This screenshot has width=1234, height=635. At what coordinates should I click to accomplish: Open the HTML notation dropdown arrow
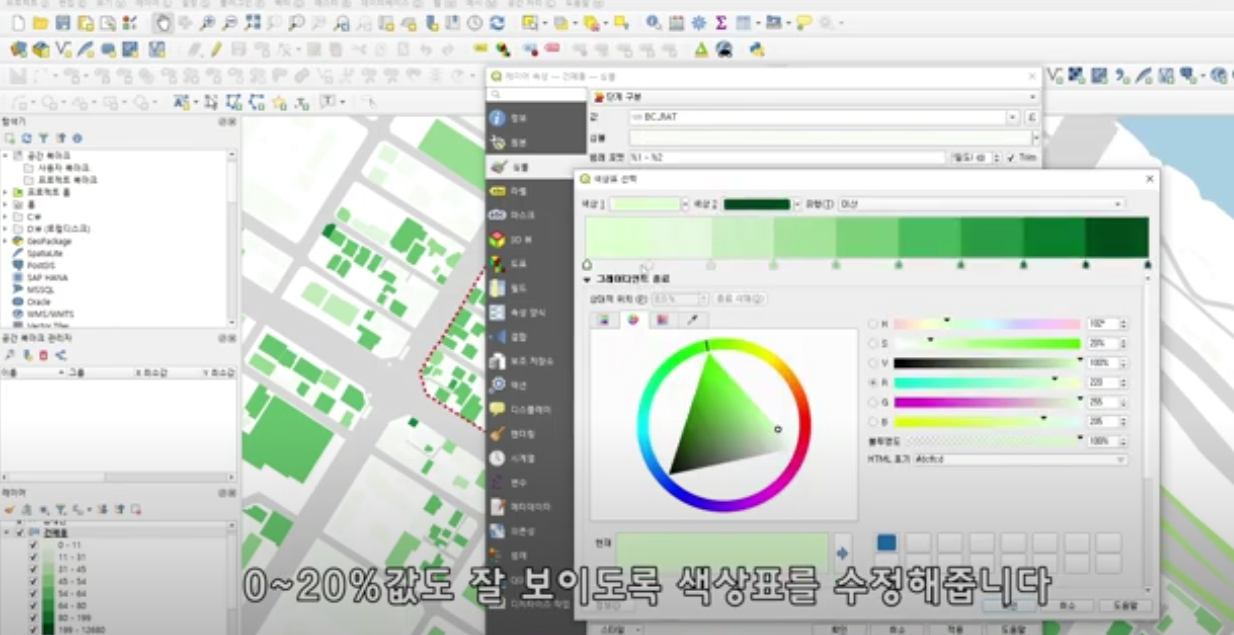[x=1121, y=459]
